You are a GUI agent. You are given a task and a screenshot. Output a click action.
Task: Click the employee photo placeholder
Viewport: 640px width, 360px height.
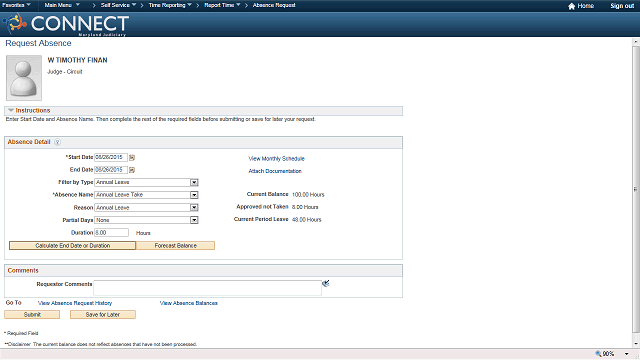click(x=24, y=78)
